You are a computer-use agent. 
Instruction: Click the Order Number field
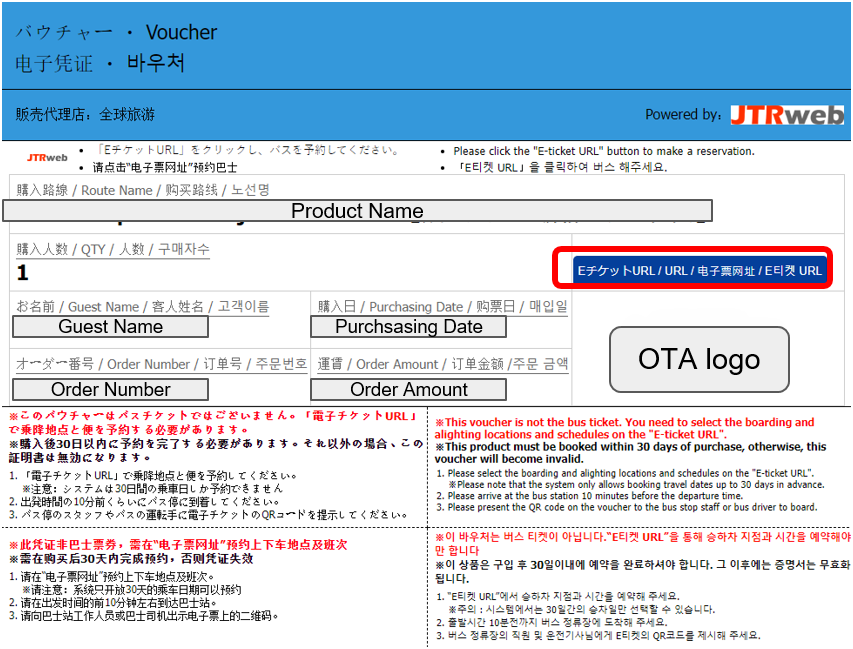coord(110,390)
